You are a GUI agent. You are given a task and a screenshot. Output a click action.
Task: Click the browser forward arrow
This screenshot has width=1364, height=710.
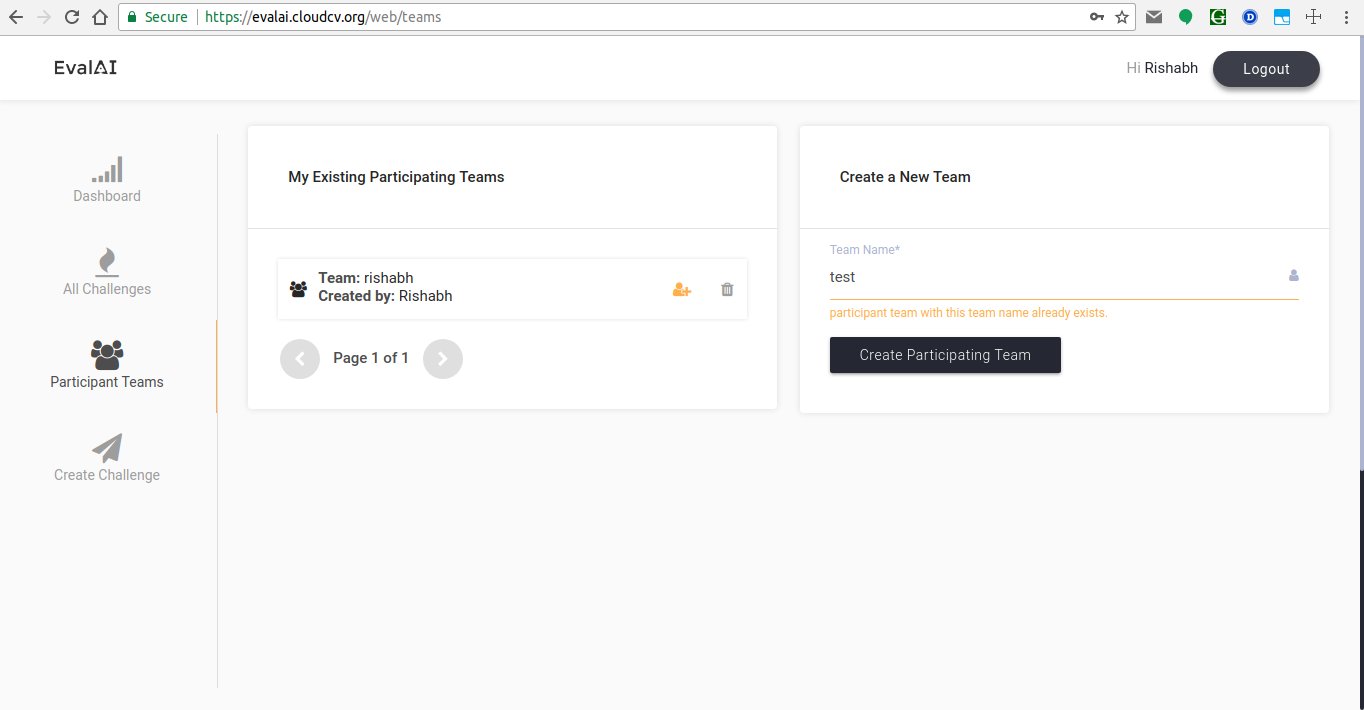coord(43,17)
